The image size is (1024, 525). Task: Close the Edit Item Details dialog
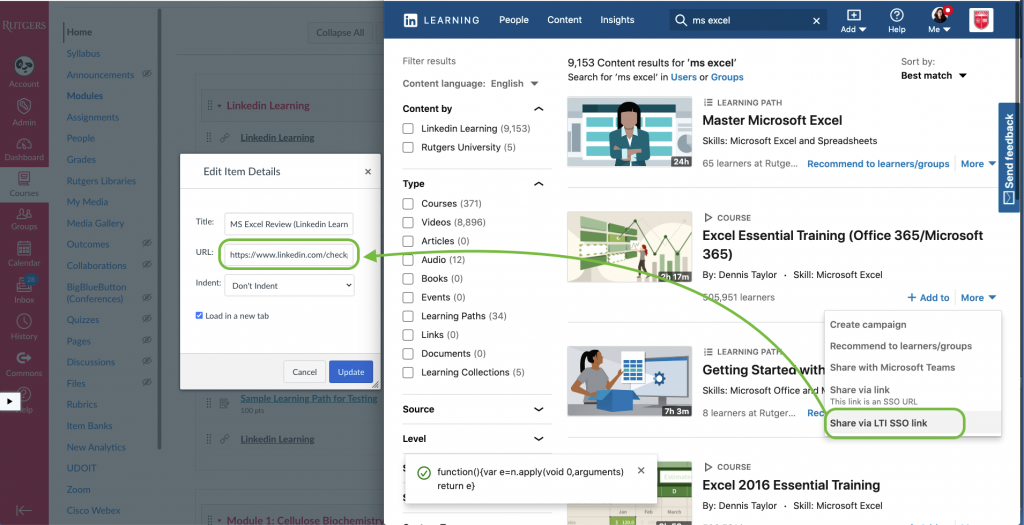click(x=368, y=172)
